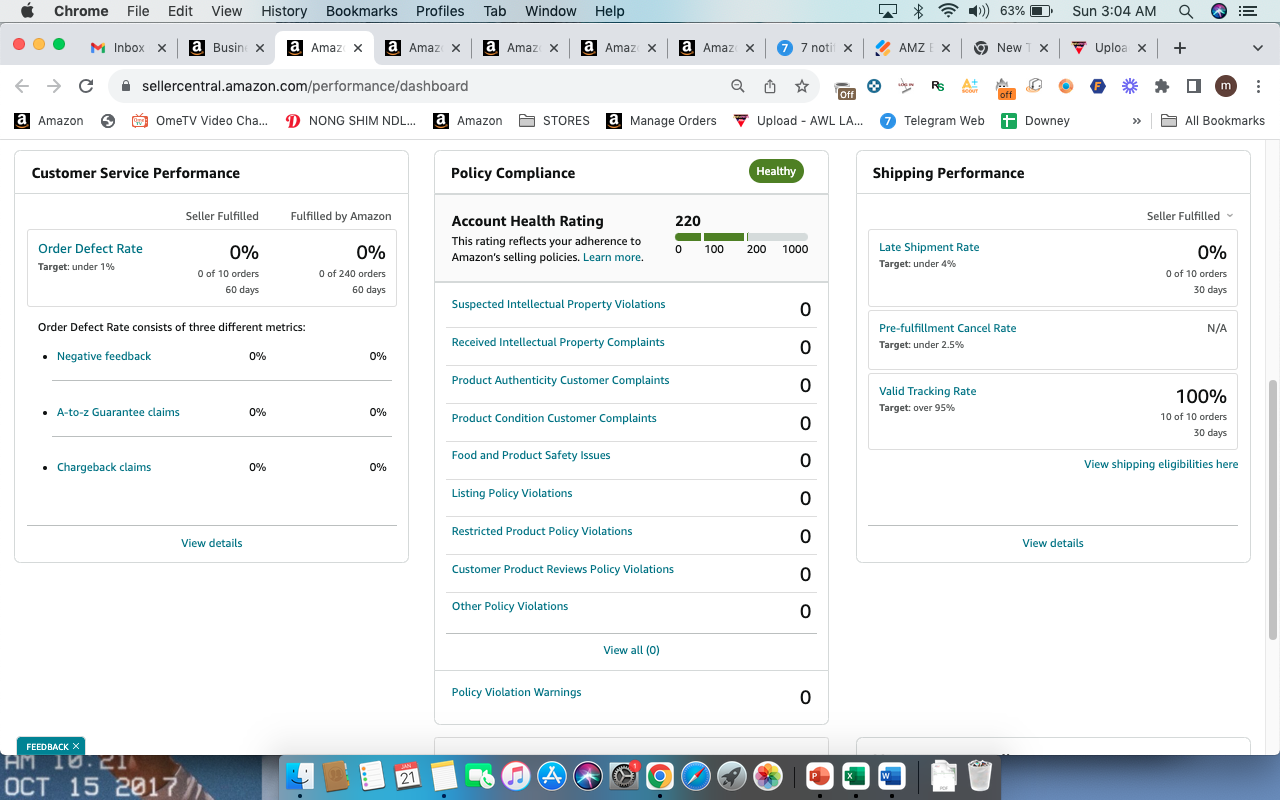
Task: Open the Telegram Web bookmark
Action: pyautogui.click(x=932, y=120)
